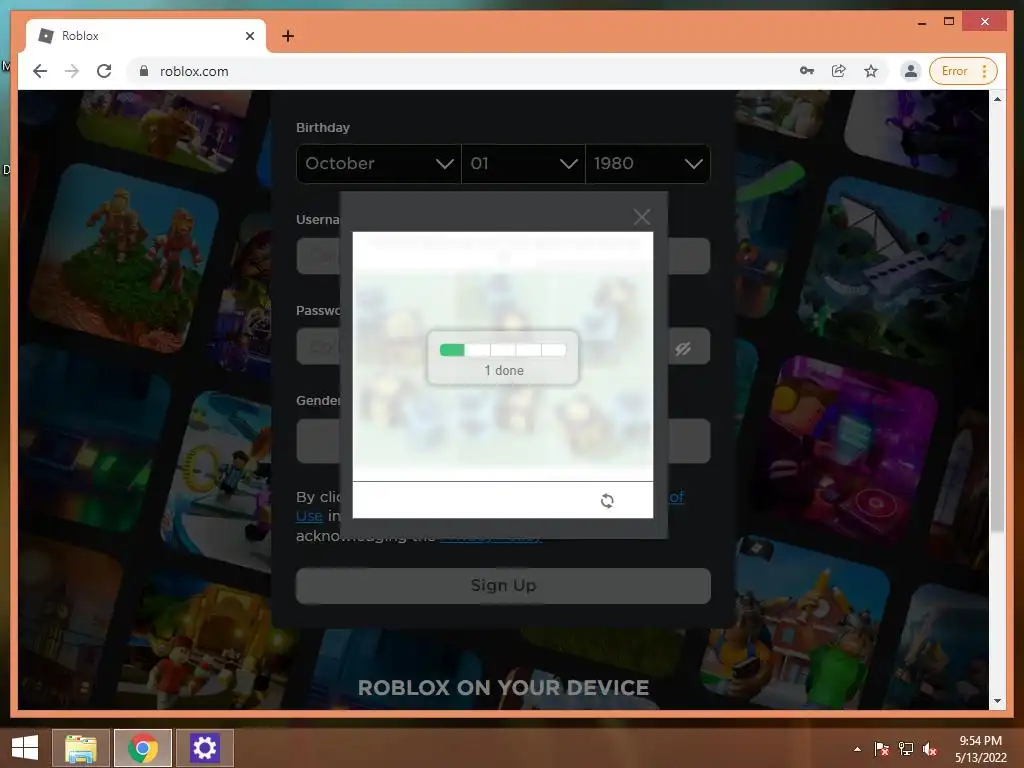The image size is (1024, 768).
Task: Show hidden tray icons arrow
Action: [x=857, y=749]
